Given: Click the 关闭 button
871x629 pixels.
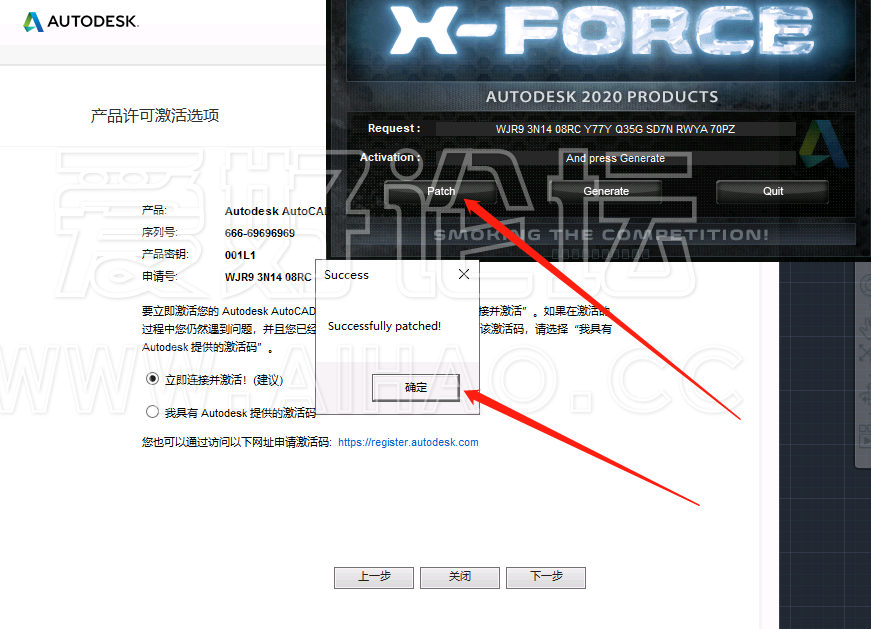Looking at the screenshot, I should [x=460, y=577].
